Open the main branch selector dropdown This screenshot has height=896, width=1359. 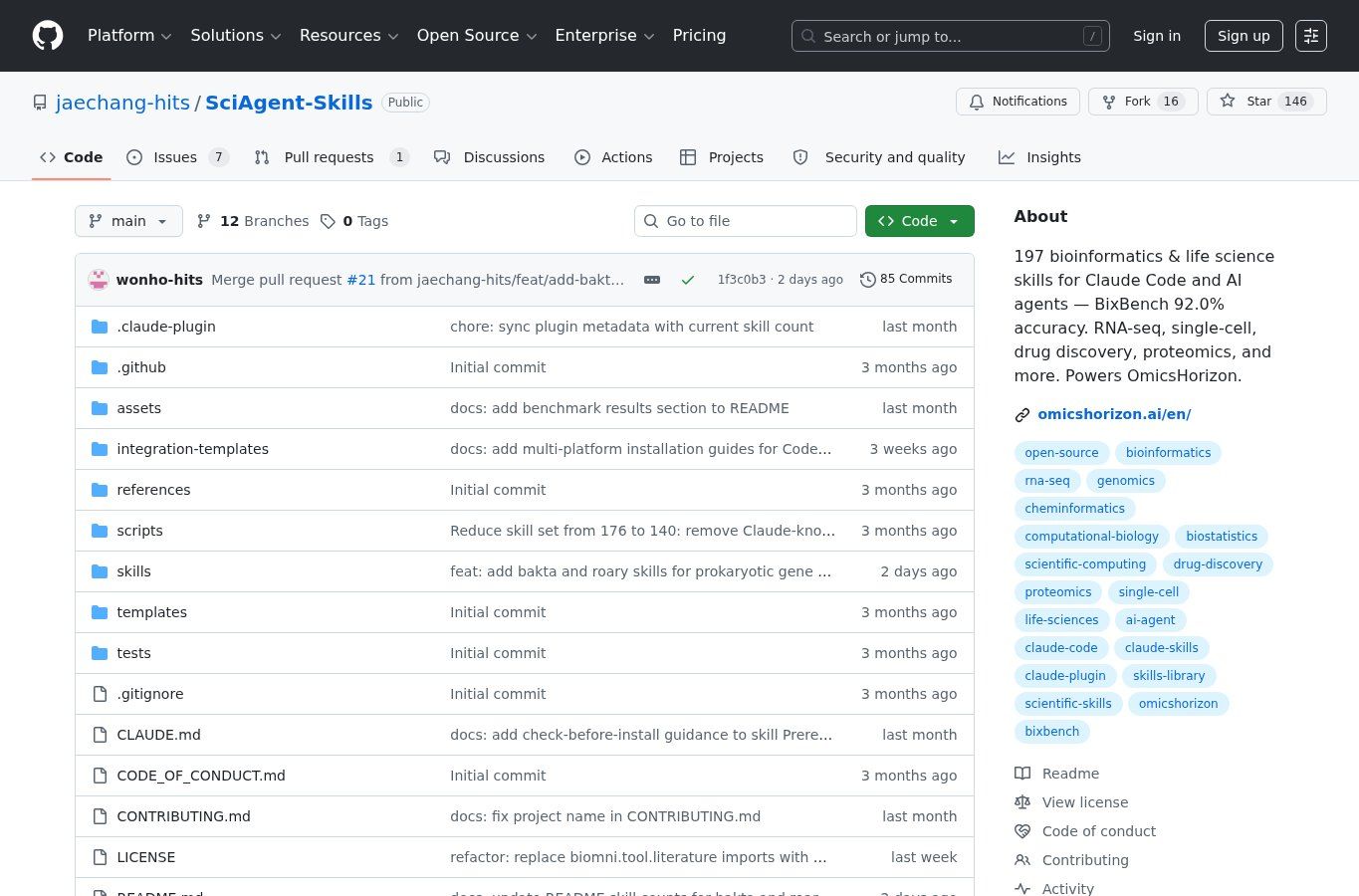128,221
